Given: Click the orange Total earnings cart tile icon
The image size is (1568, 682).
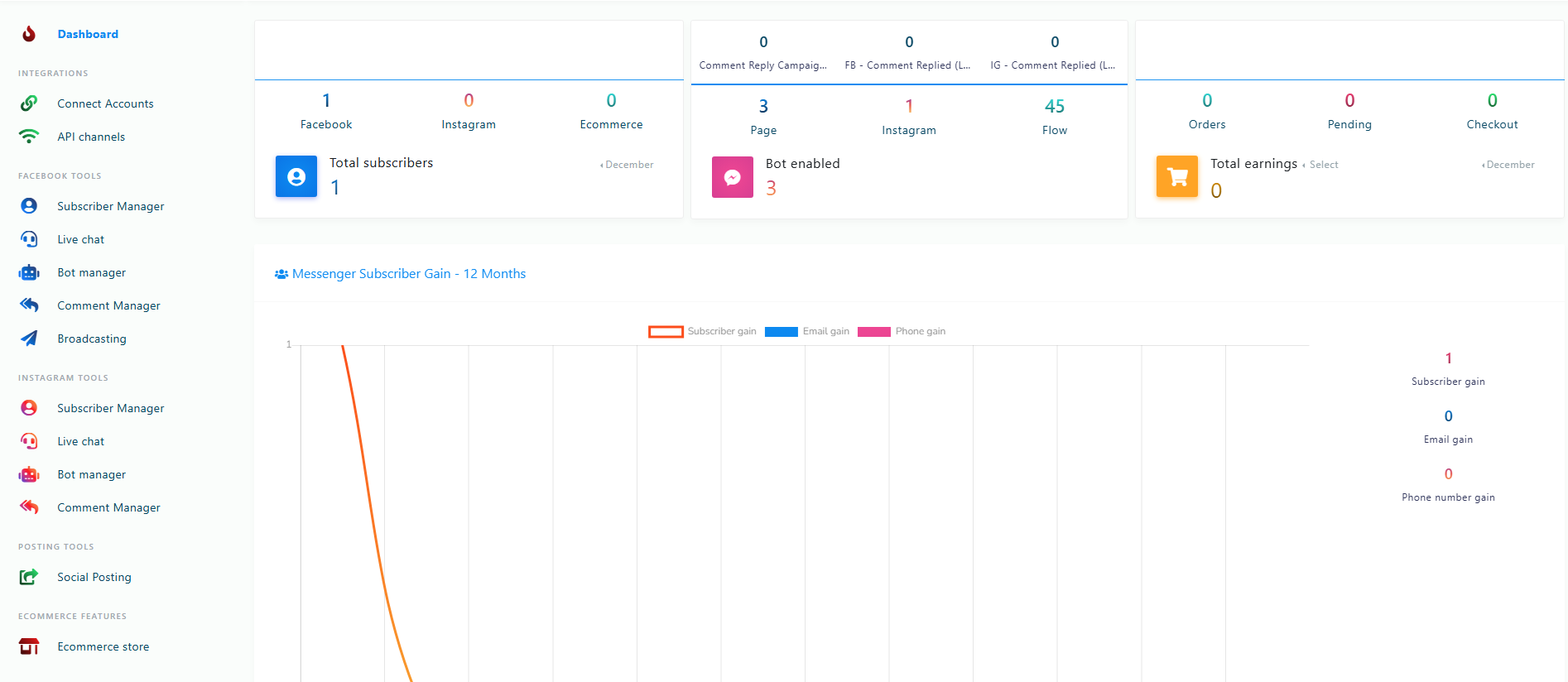Looking at the screenshot, I should 1177,176.
